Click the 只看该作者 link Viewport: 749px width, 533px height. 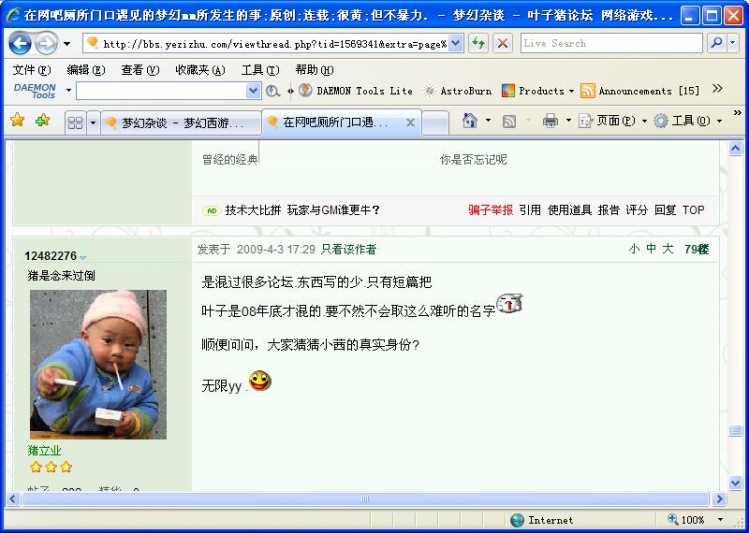click(x=349, y=249)
